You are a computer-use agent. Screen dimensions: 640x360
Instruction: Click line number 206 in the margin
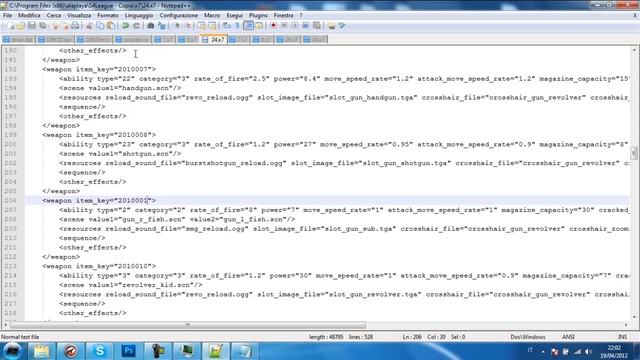(10, 200)
